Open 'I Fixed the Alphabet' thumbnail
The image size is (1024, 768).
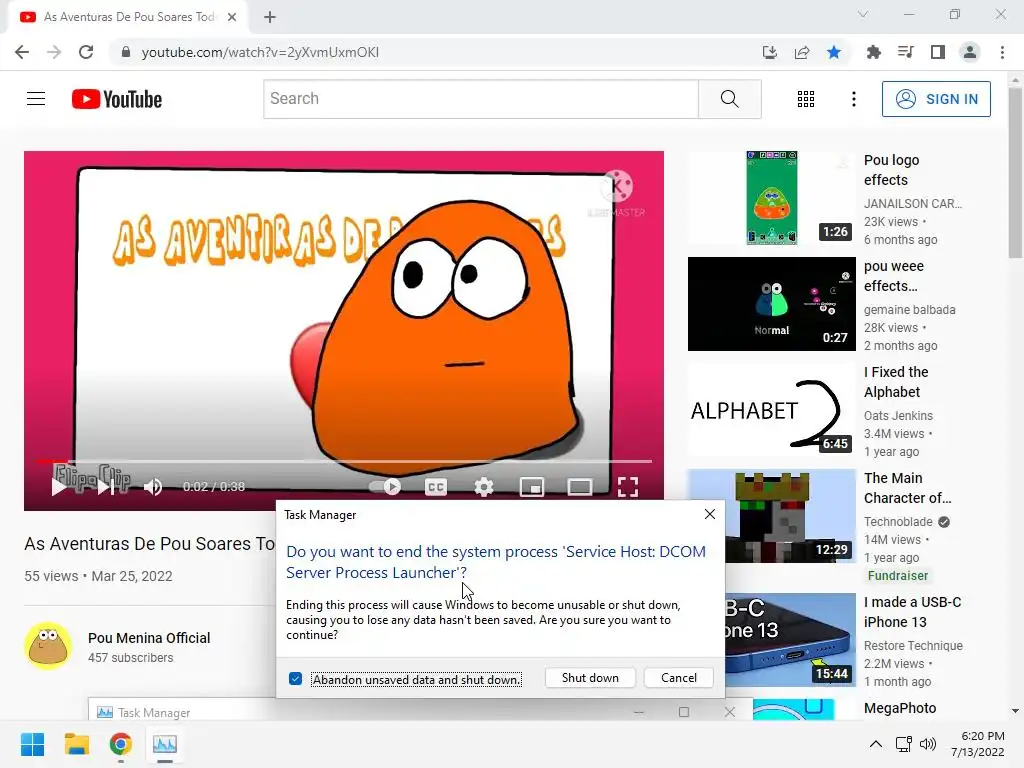click(x=771, y=409)
